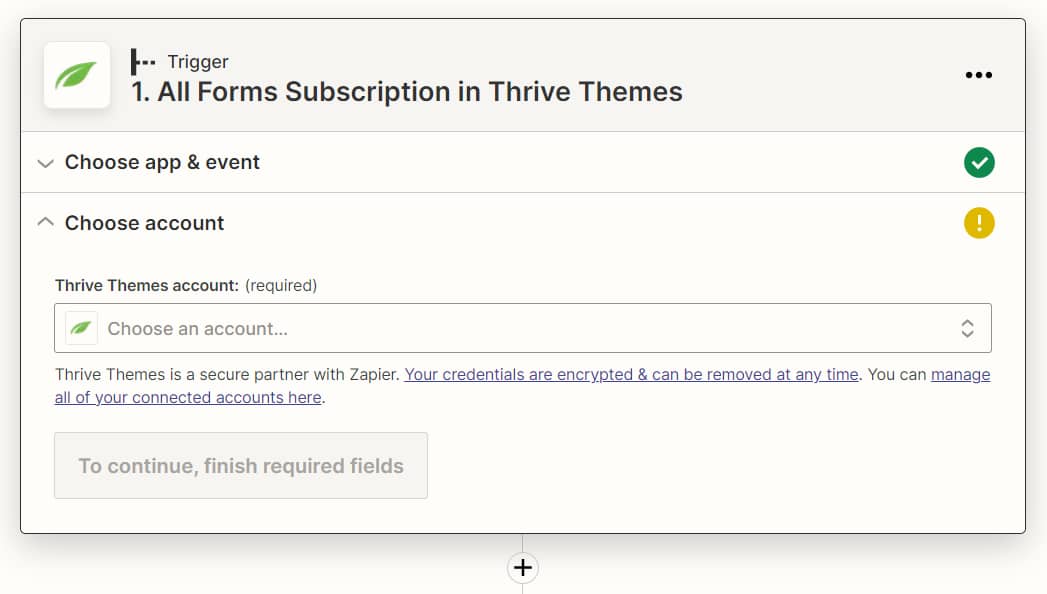Click the yellow warning status icon
This screenshot has height=594, width=1047.
coord(979,223)
